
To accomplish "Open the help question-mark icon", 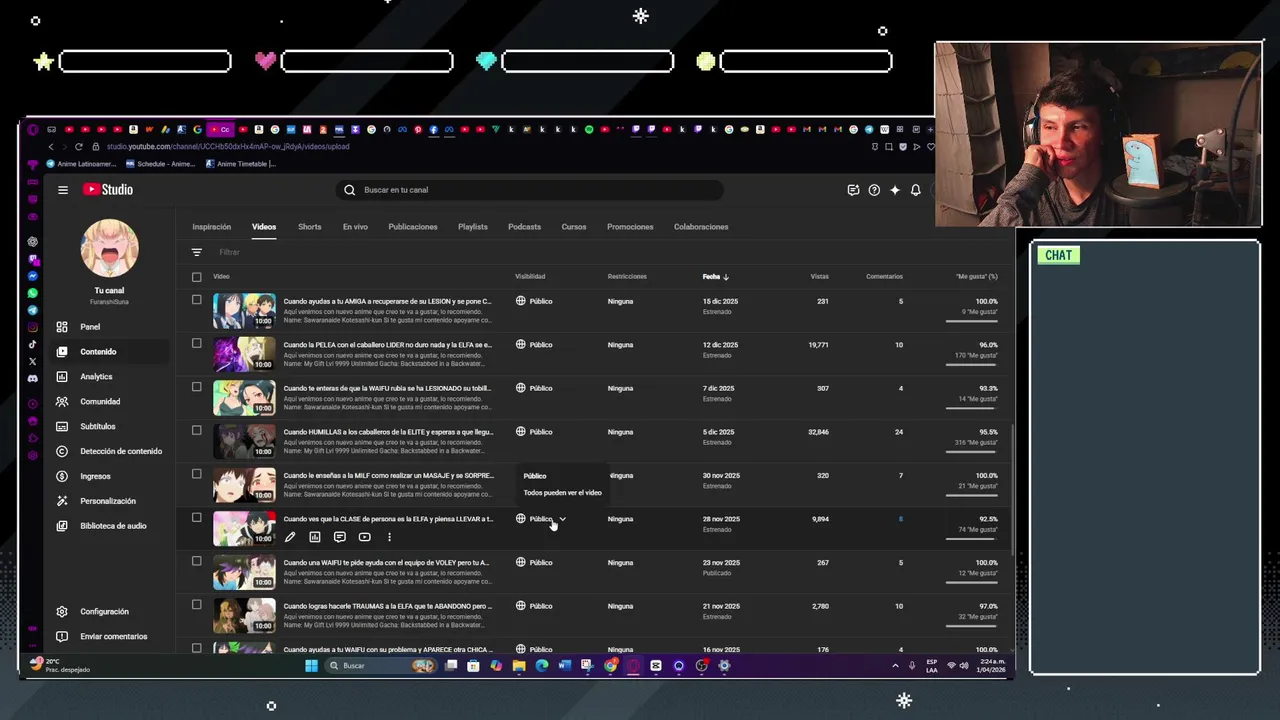I will [874, 190].
